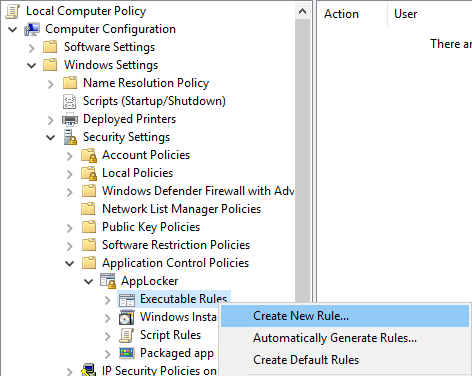Expand the Local Policies node
The image size is (472, 376).
[70, 174]
